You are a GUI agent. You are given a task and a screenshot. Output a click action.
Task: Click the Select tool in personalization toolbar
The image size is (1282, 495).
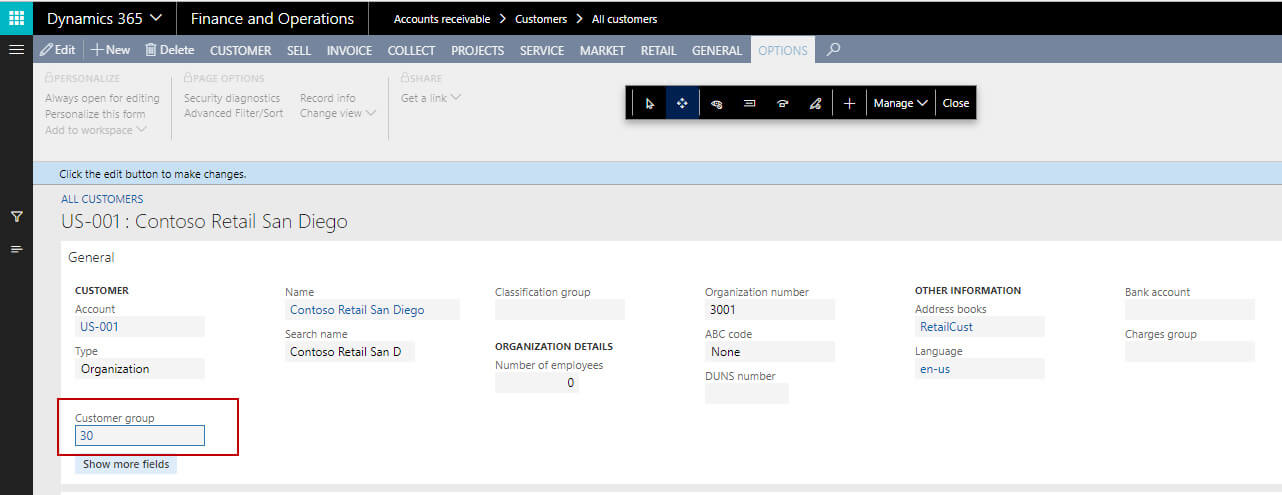tap(649, 103)
